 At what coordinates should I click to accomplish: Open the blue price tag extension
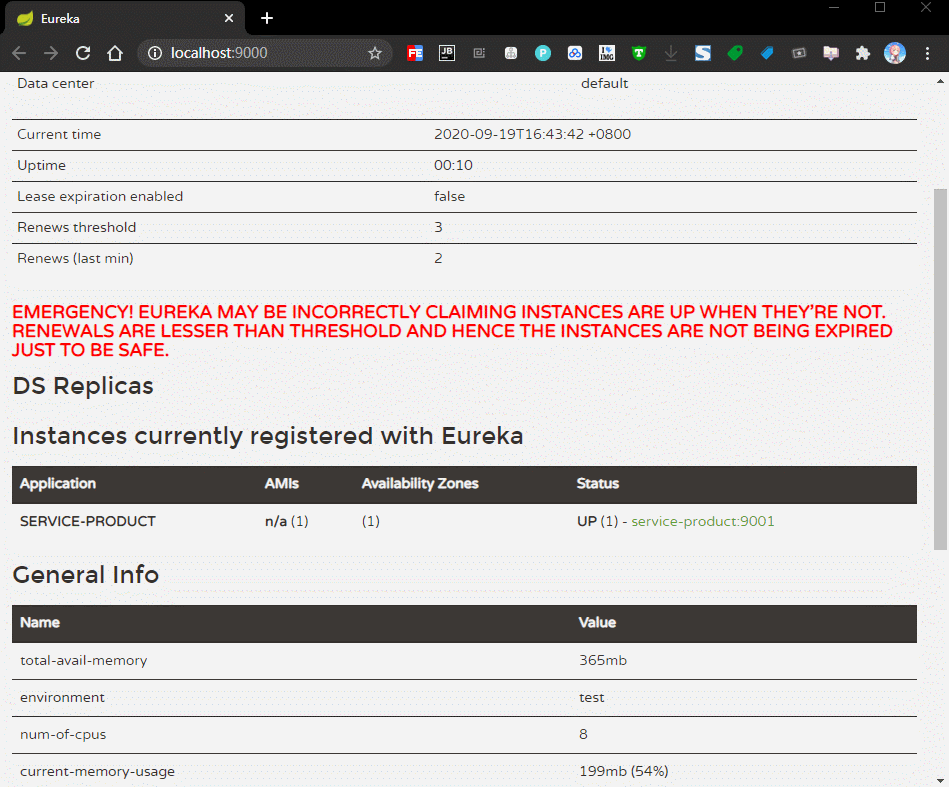(767, 53)
